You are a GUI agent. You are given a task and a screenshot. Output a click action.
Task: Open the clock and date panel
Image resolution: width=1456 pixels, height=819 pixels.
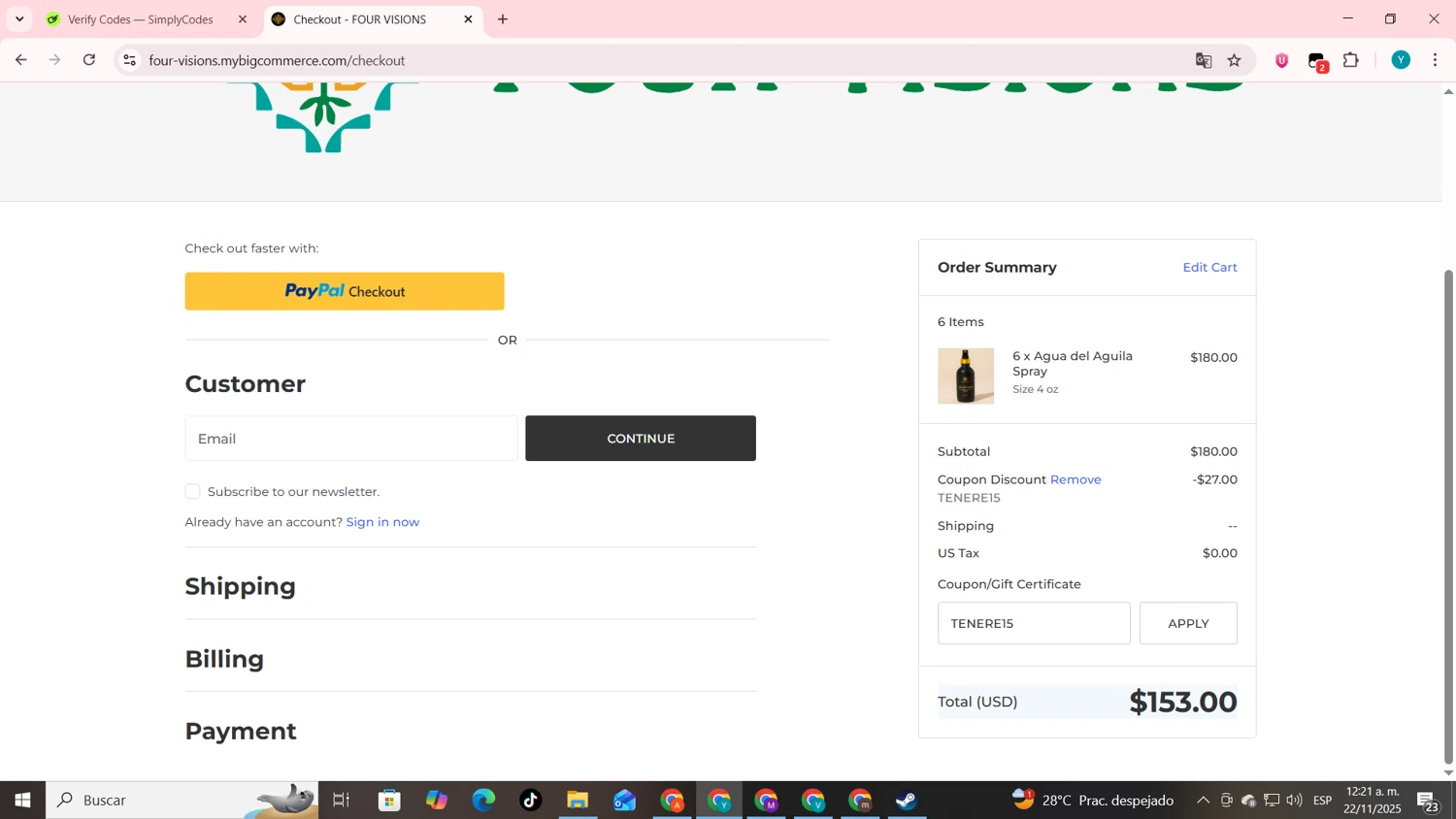point(1373,801)
